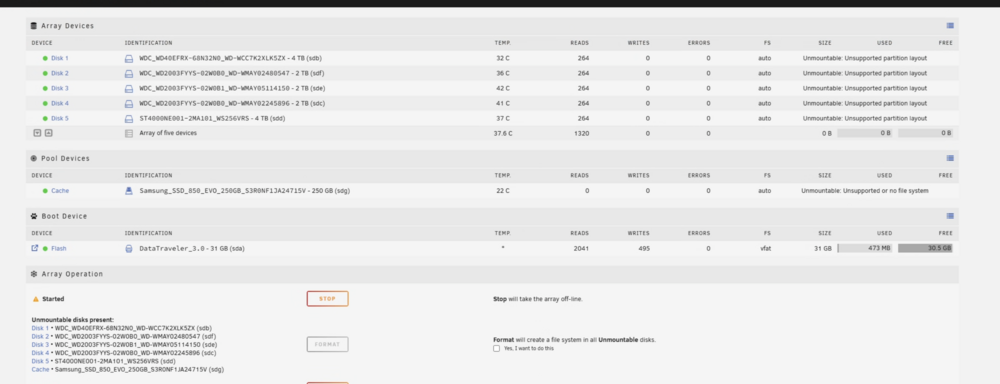
Task: Click Disk 3 temperature value 42 C
Action: pyautogui.click(x=503, y=89)
